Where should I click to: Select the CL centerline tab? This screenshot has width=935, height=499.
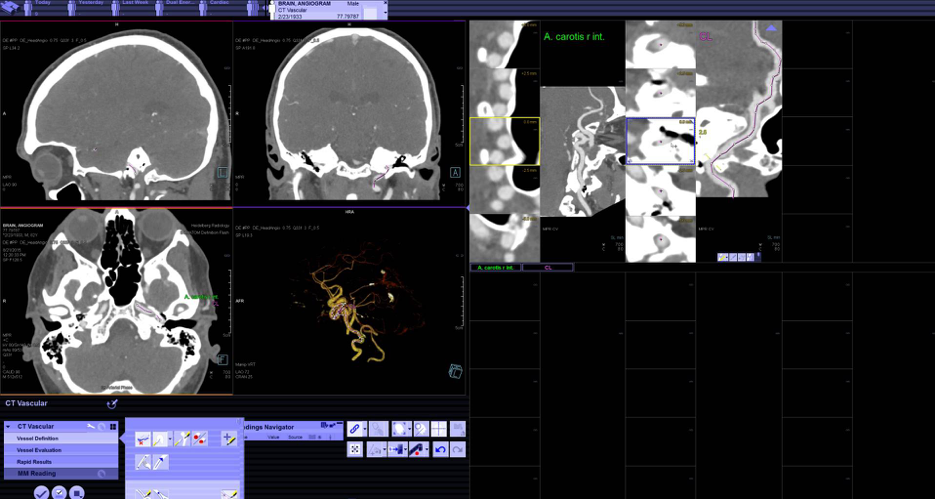pyautogui.click(x=548, y=268)
